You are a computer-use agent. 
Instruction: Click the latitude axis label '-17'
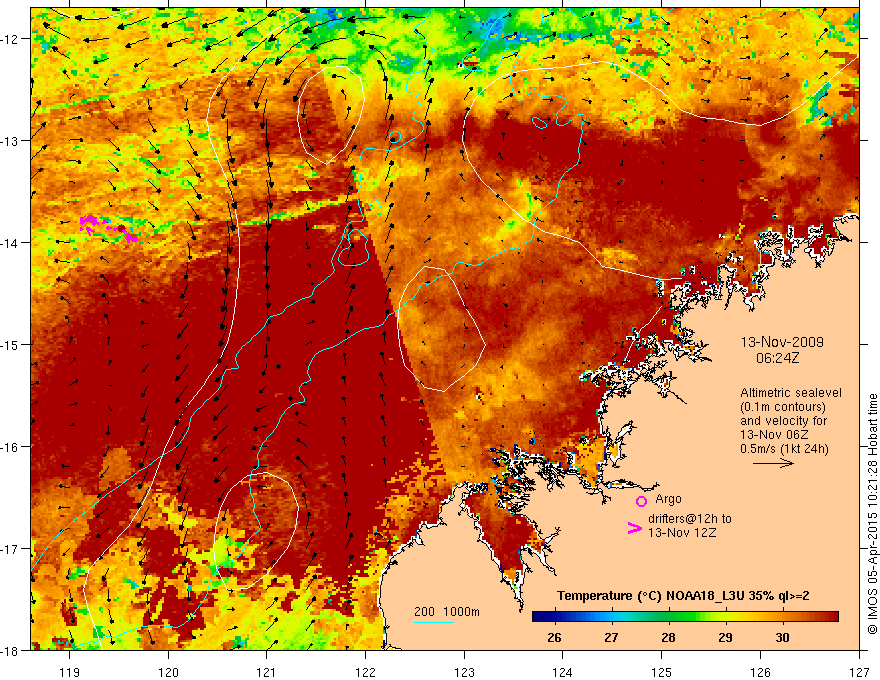click(x=11, y=549)
